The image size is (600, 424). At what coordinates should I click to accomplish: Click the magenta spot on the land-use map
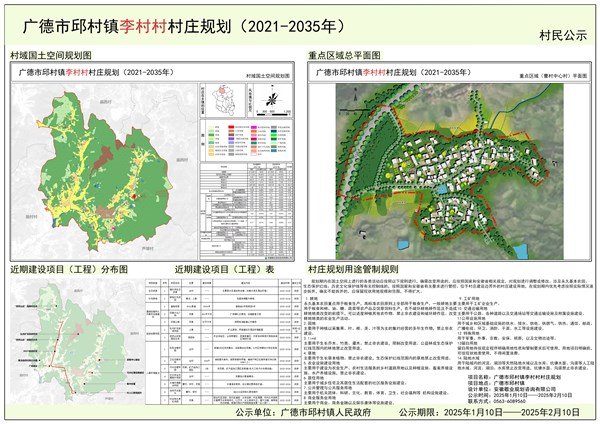pyautogui.click(x=114, y=229)
